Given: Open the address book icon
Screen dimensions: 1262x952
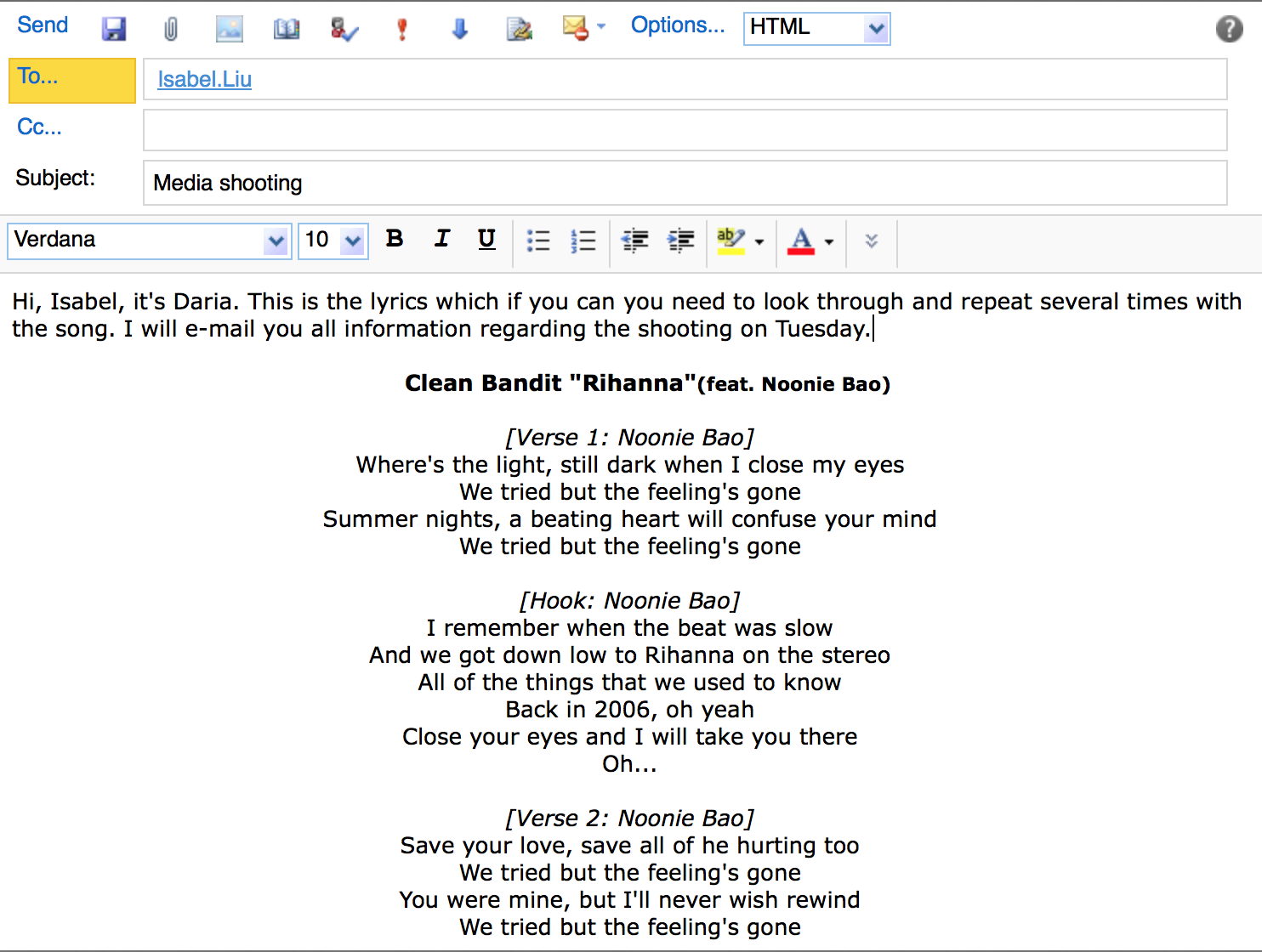Looking at the screenshot, I should click(x=287, y=29).
